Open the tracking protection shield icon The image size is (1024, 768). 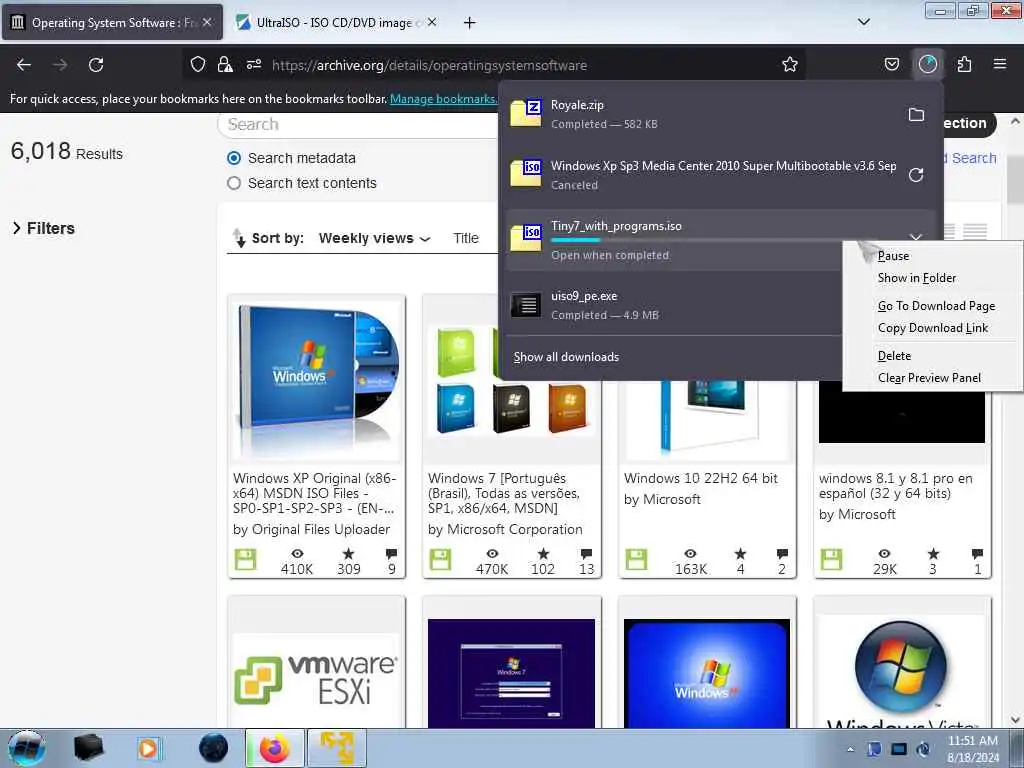pyautogui.click(x=198, y=64)
